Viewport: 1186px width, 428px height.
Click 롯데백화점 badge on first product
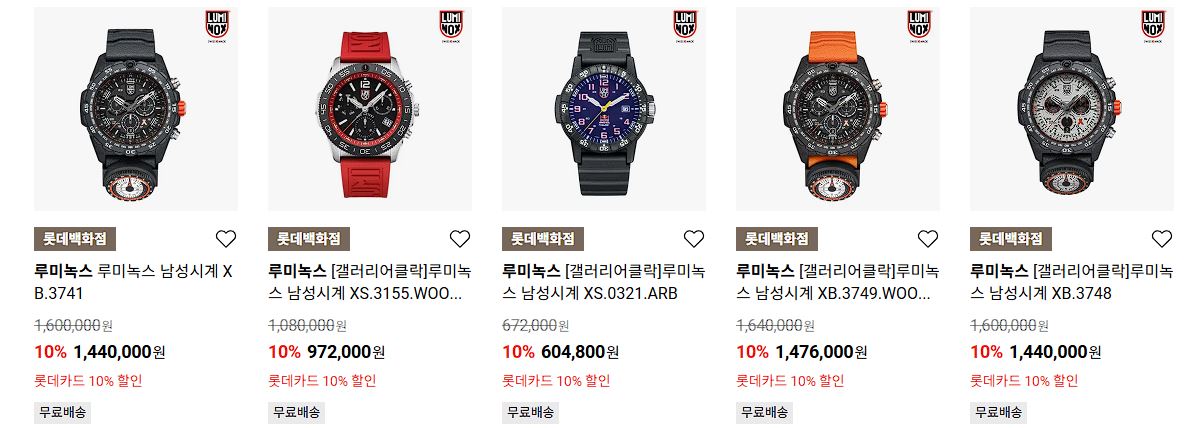75,239
